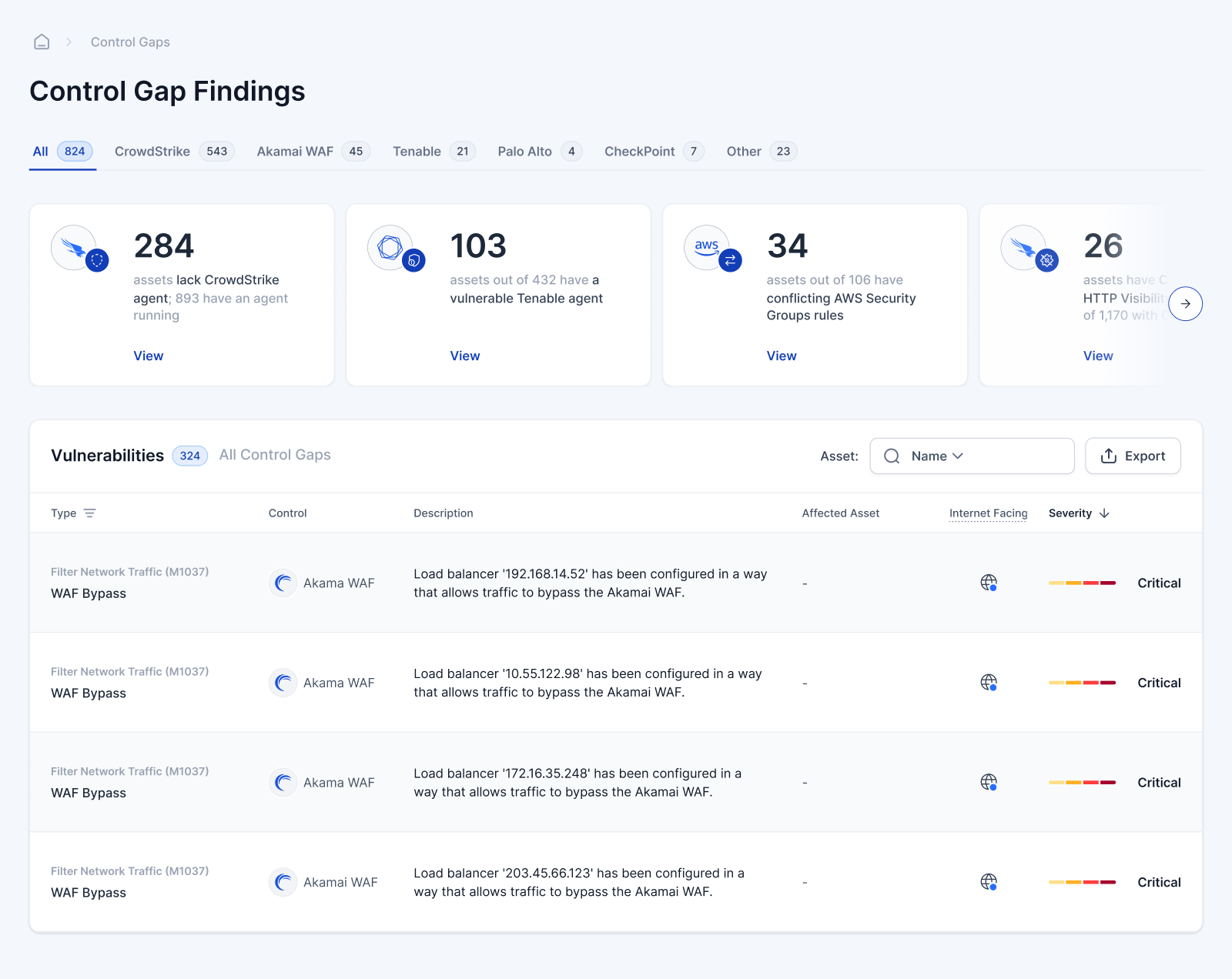1232x979 pixels.
Task: Select description mentioning load balancer '203.45.66.123'
Action: 579,882
